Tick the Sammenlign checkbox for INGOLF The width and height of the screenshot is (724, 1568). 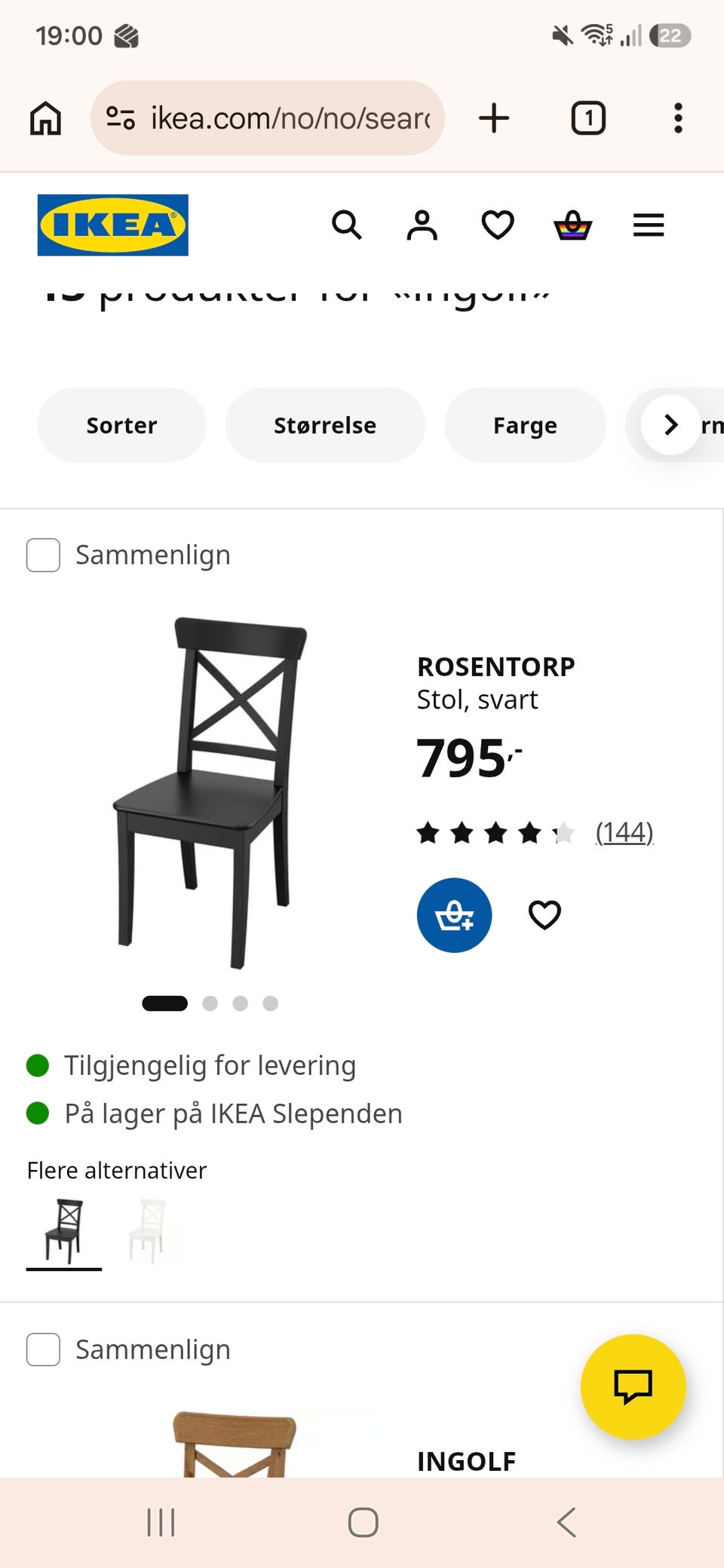[43, 1349]
